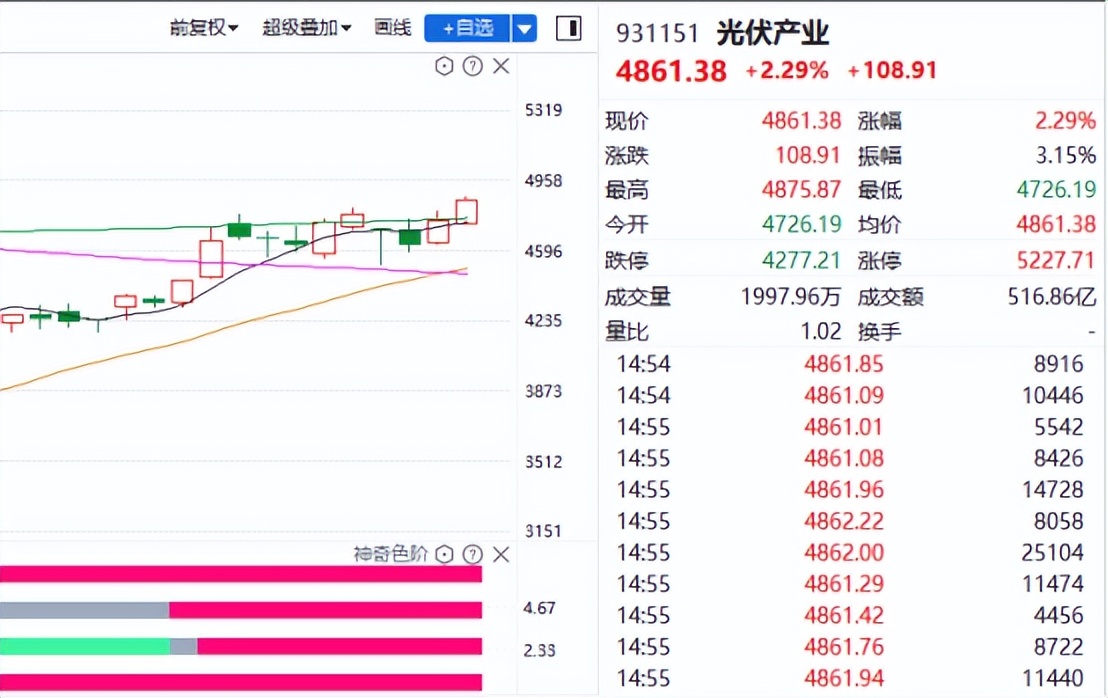
Task: Select trade row with volume 10446
Action: 849,395
